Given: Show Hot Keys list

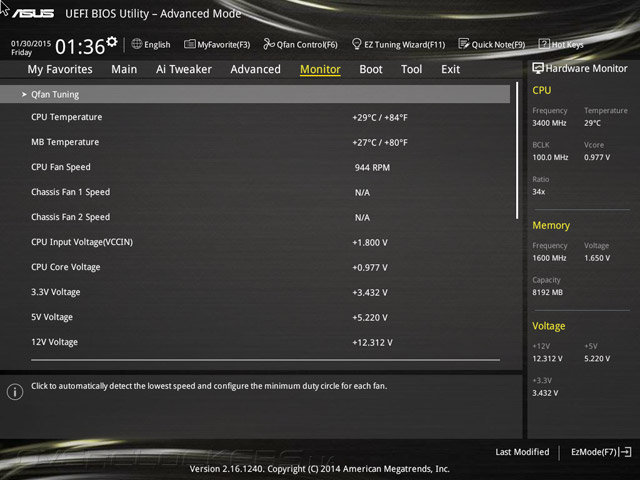Looking at the screenshot, I should coord(561,44).
